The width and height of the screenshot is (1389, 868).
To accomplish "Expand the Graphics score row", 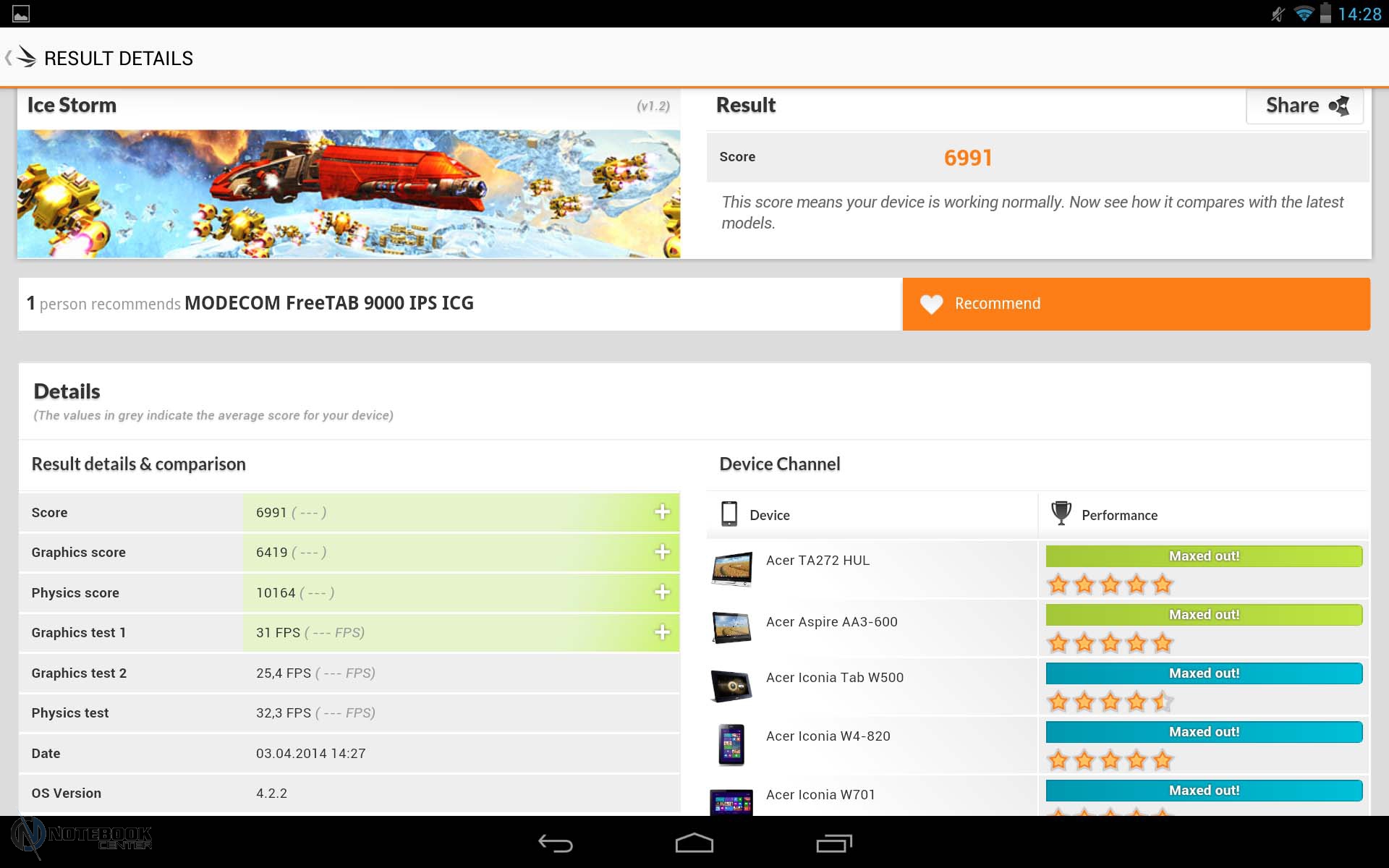I will [x=662, y=553].
